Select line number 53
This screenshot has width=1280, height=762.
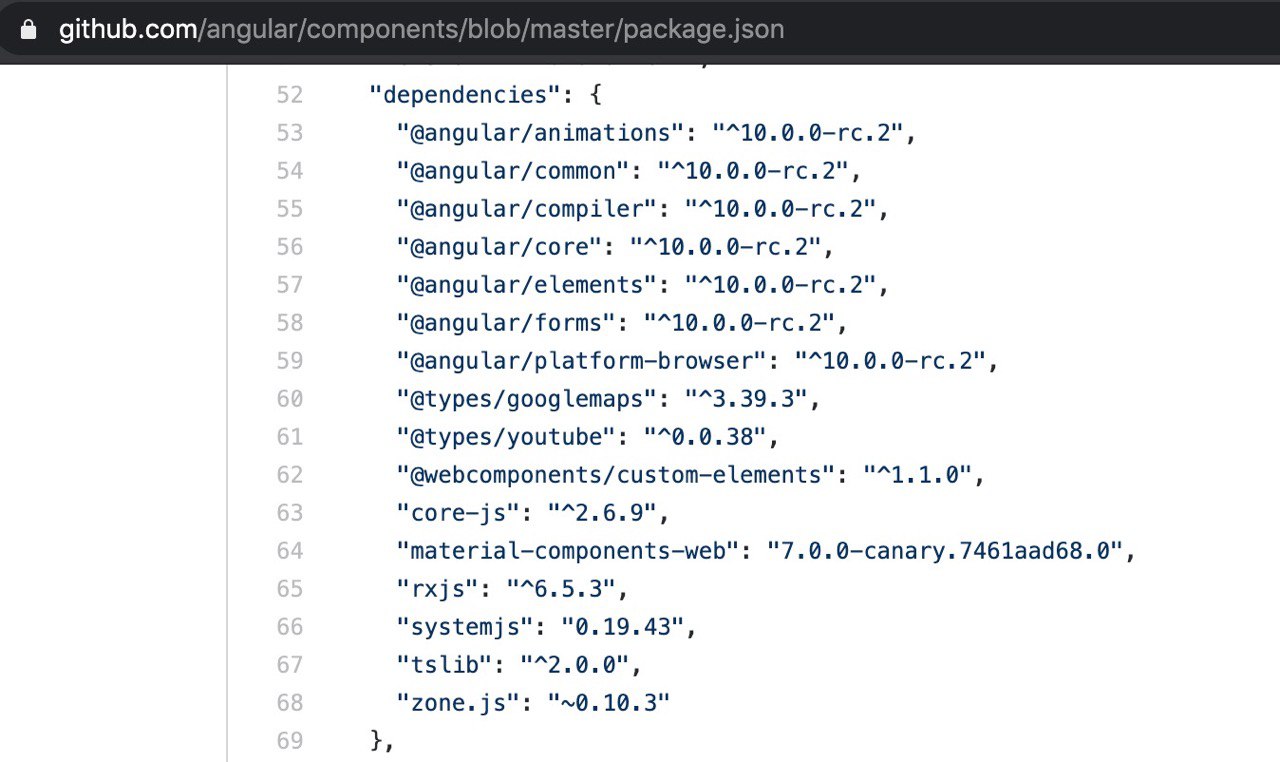pyautogui.click(x=290, y=133)
